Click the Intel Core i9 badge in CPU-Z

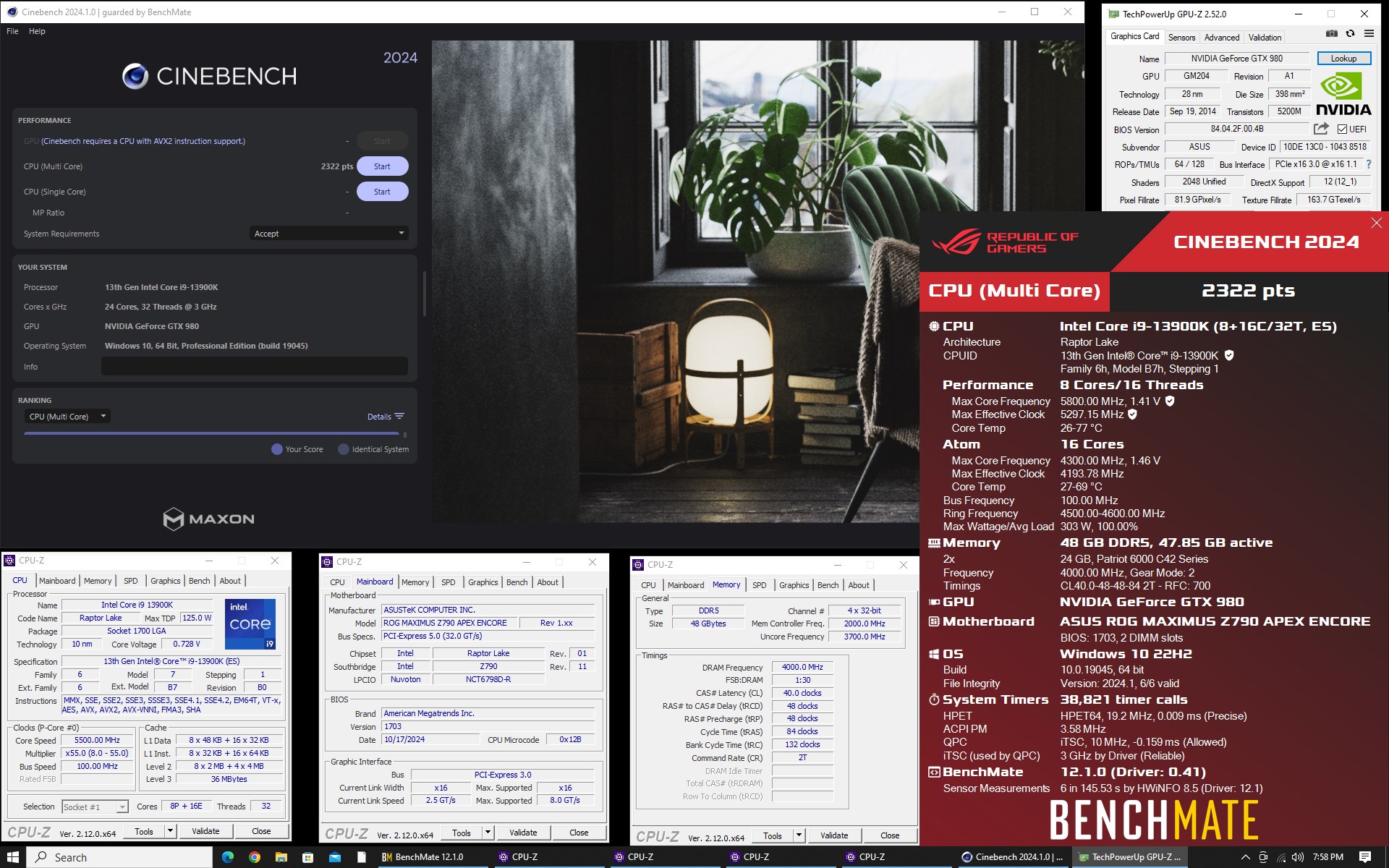coord(250,624)
